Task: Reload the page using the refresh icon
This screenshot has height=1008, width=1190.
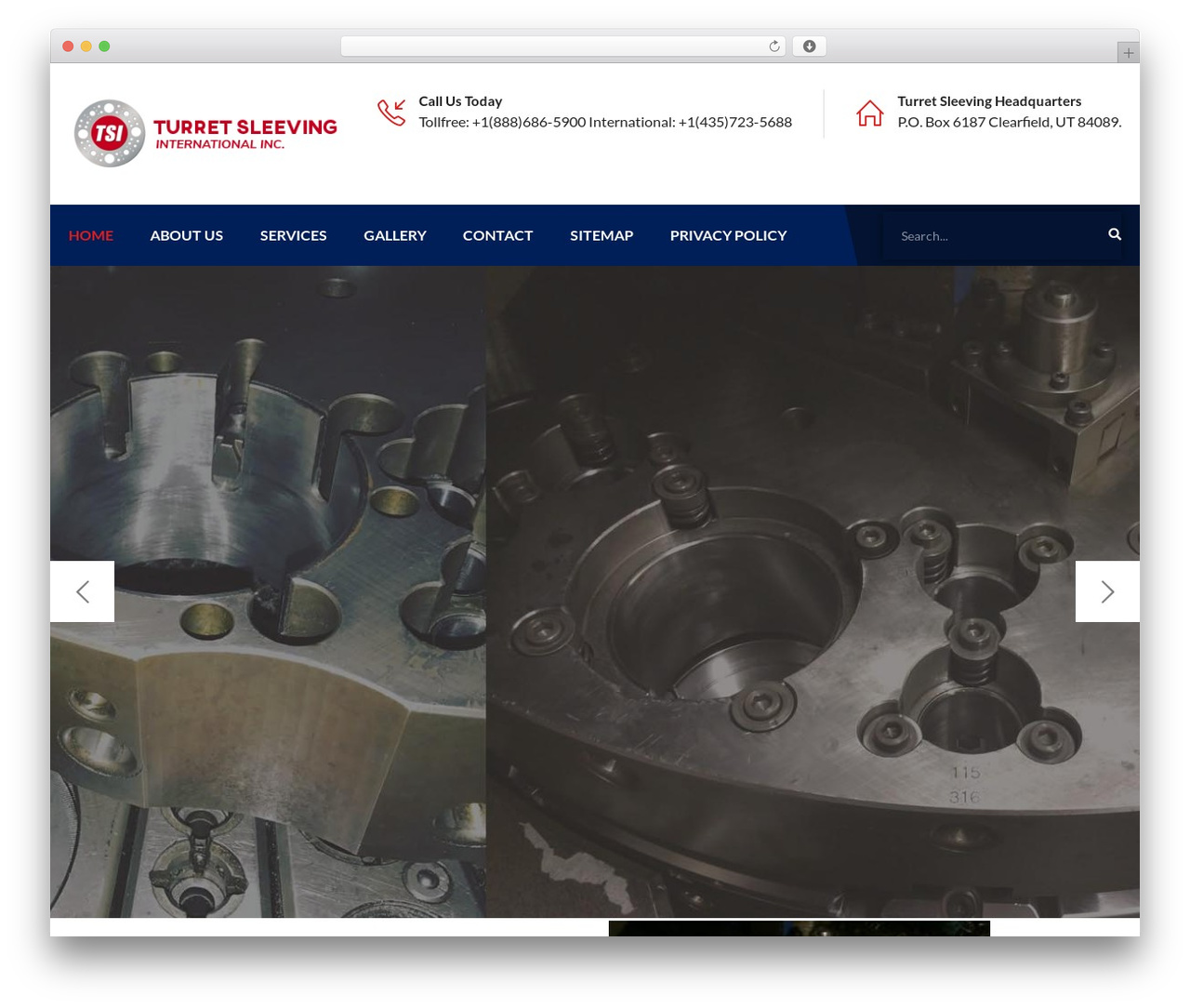Action: point(773,46)
